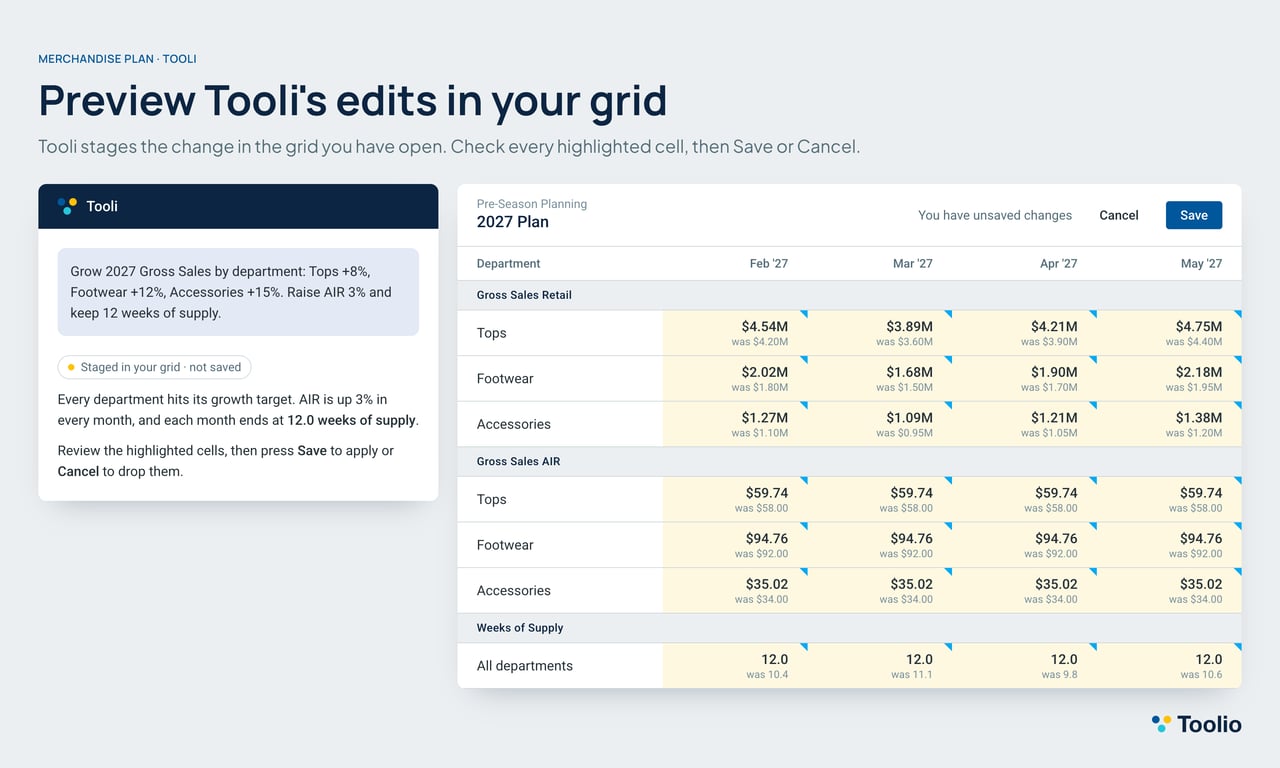Viewport: 1280px width, 768px height.
Task: Click the Gross Sales Retail section row
Action: pyautogui.click(x=849, y=295)
